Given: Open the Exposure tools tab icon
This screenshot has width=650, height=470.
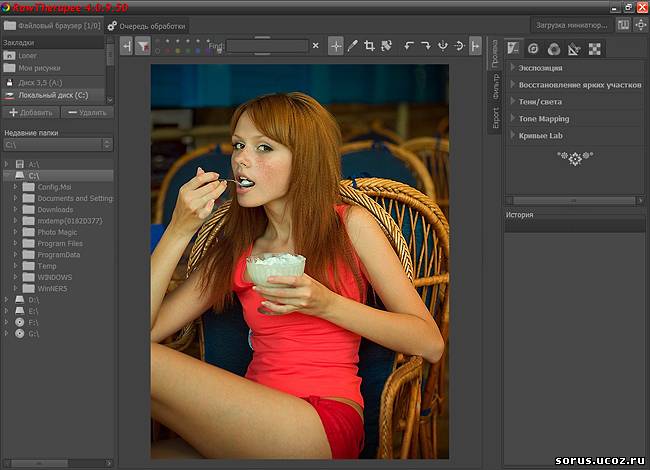Looking at the screenshot, I should pyautogui.click(x=514, y=47).
